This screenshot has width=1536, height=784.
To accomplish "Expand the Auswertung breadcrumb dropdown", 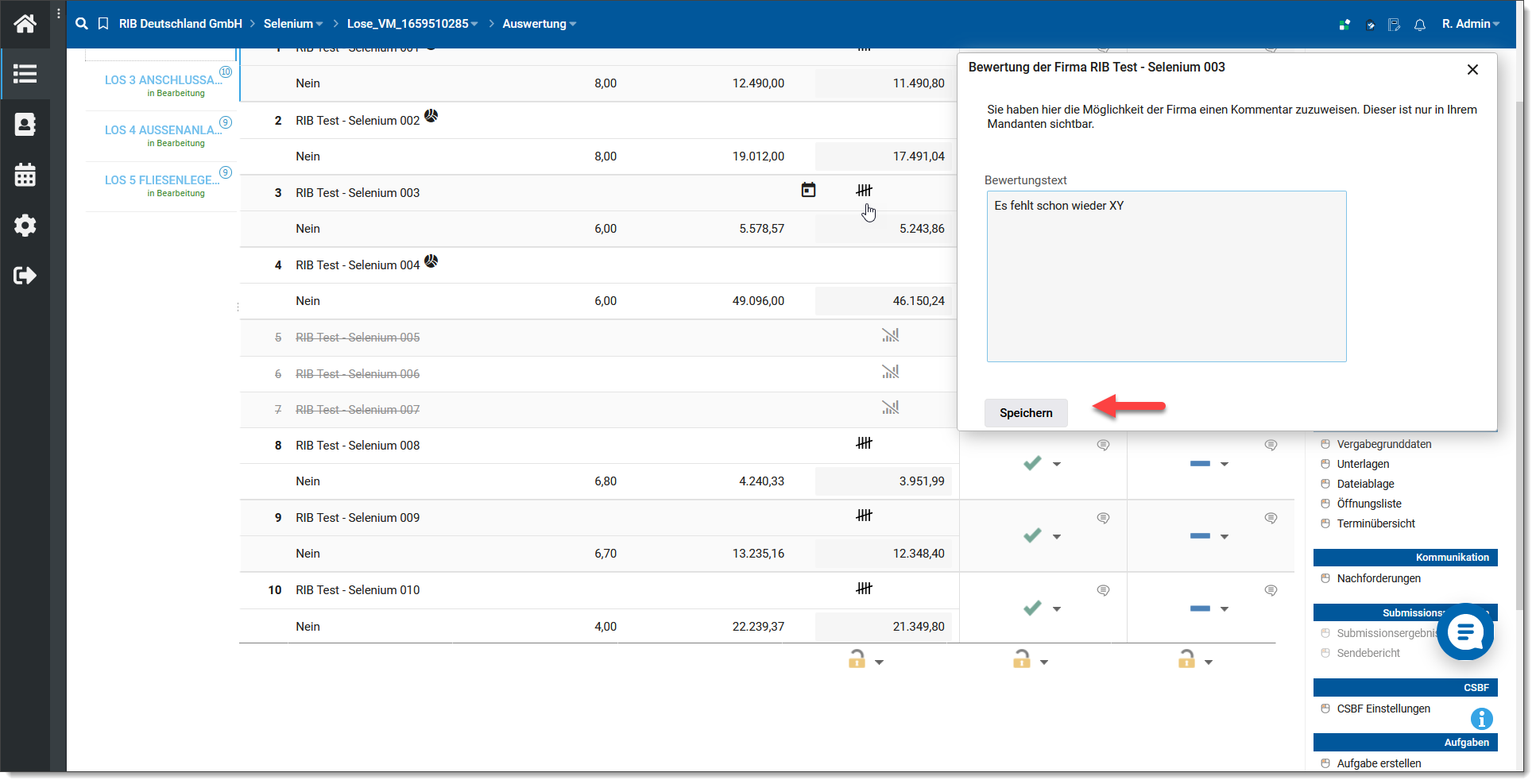I will click(573, 25).
